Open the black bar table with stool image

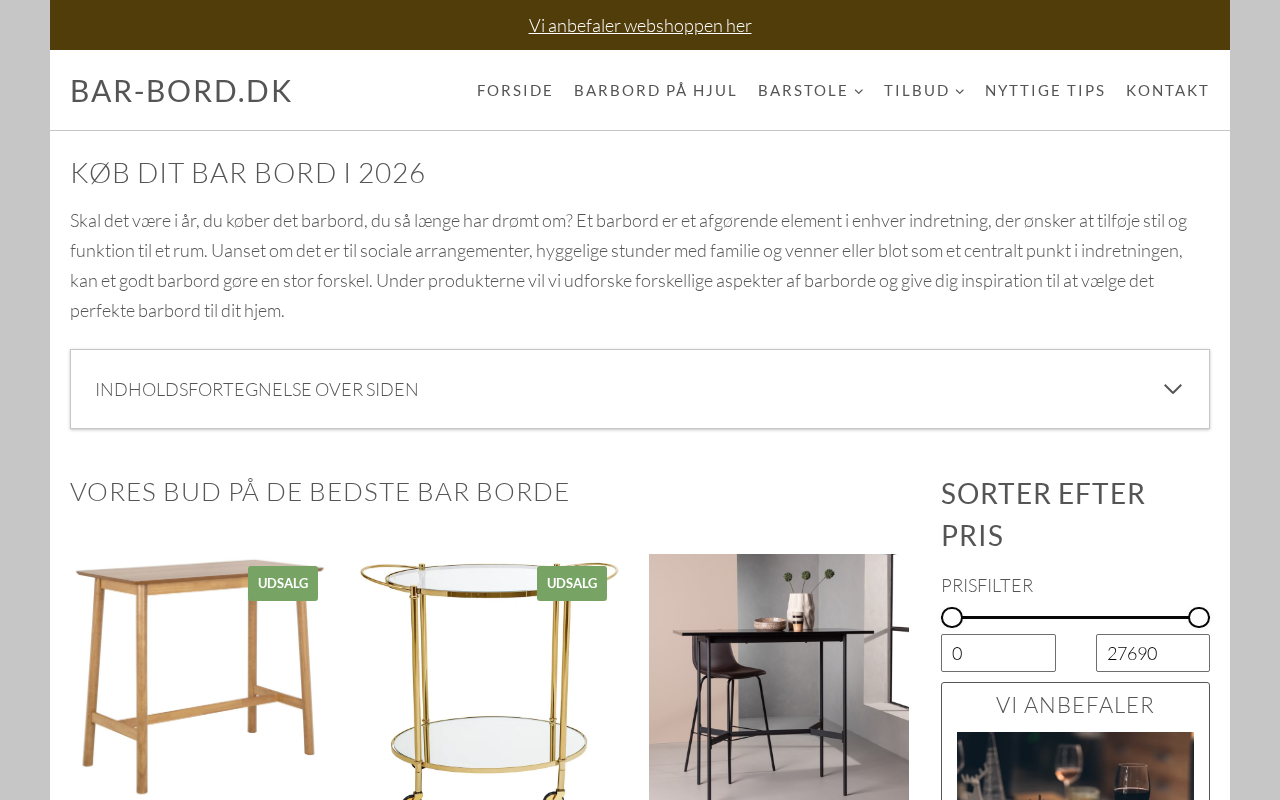click(x=779, y=677)
